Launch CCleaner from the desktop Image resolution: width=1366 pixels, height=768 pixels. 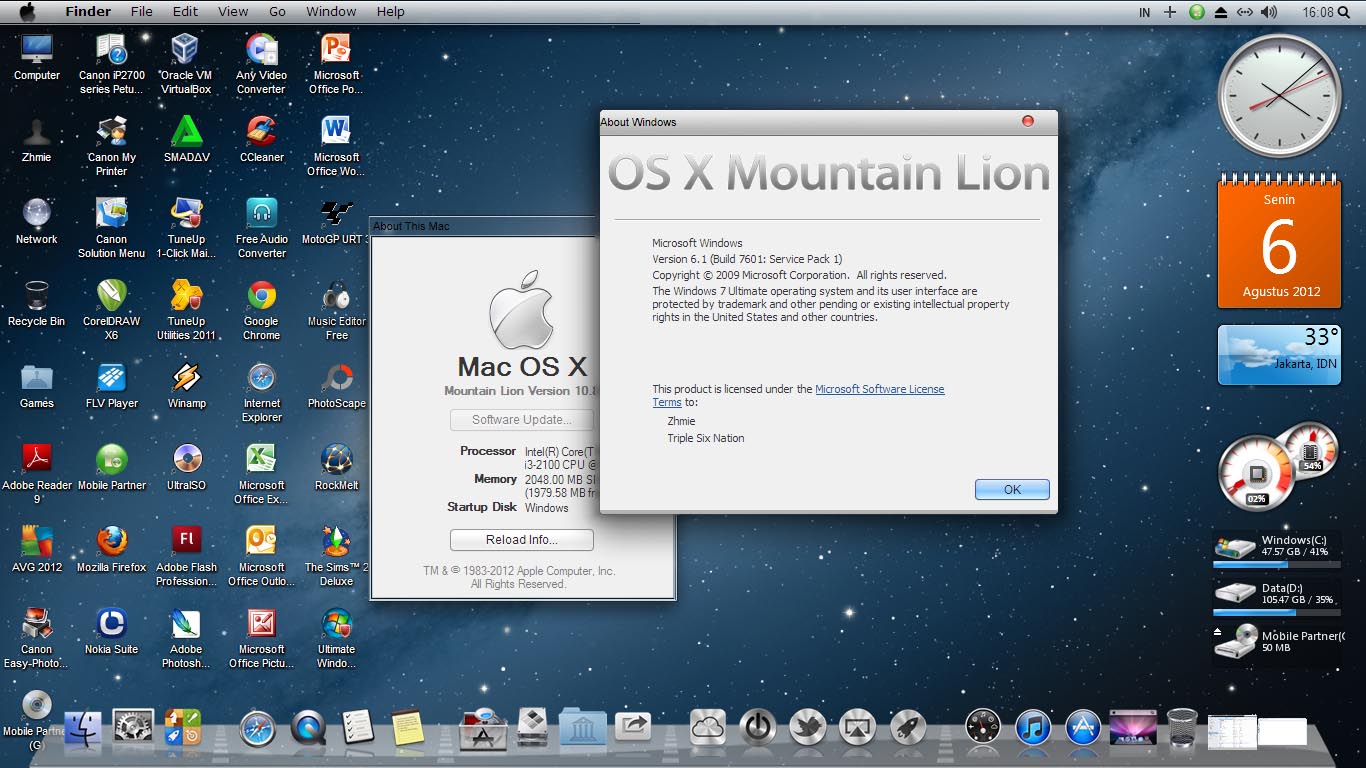point(261,139)
